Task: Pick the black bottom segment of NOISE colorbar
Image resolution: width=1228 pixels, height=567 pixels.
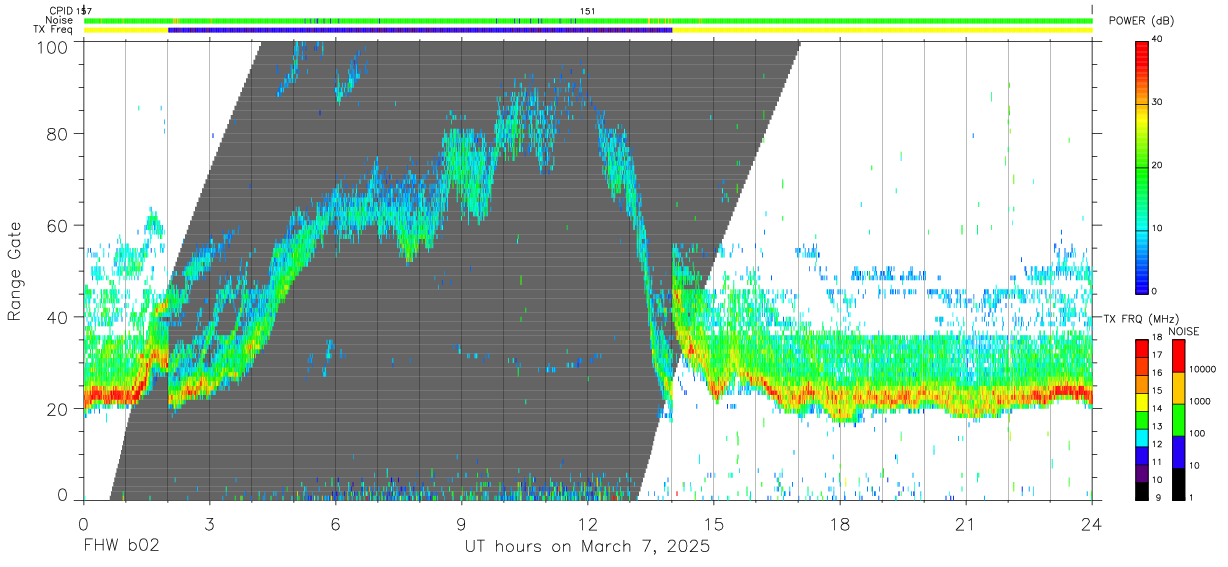Action: [x=1178, y=484]
